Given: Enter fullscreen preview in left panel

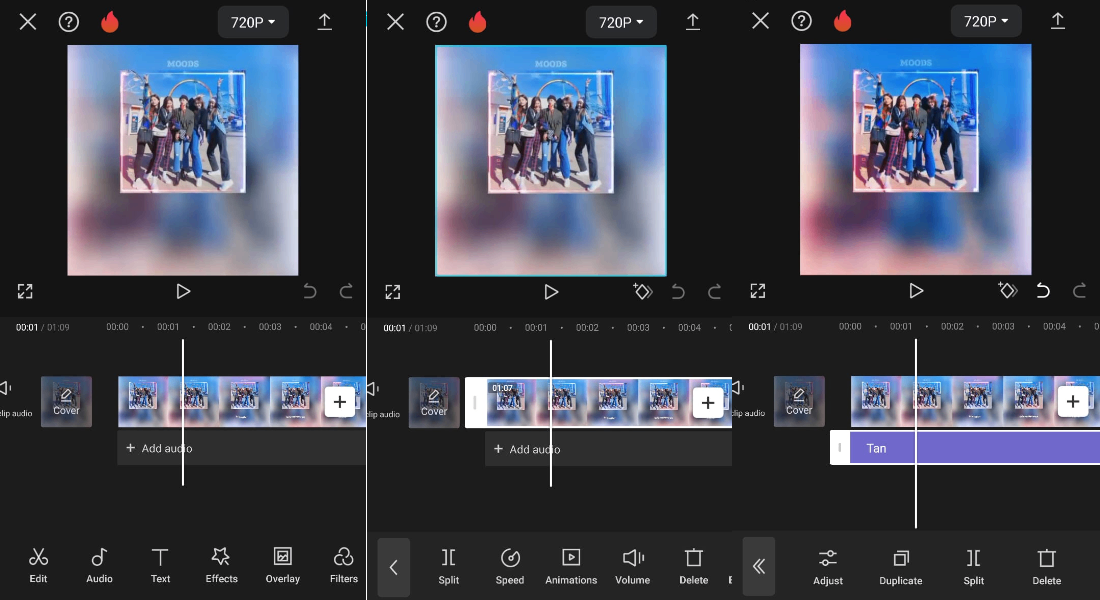Looking at the screenshot, I should [x=25, y=291].
